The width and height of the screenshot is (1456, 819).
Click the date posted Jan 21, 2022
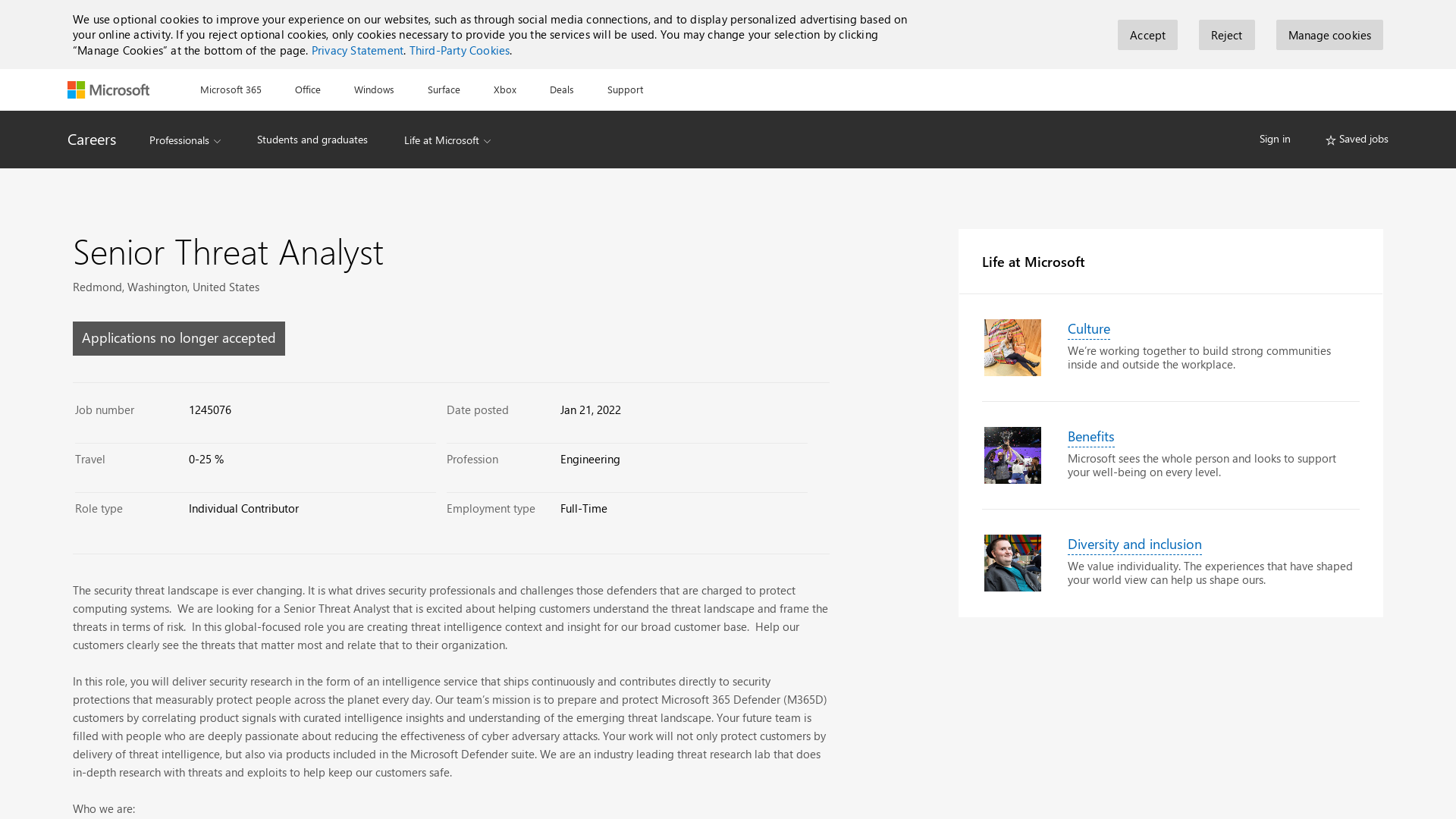point(591,409)
